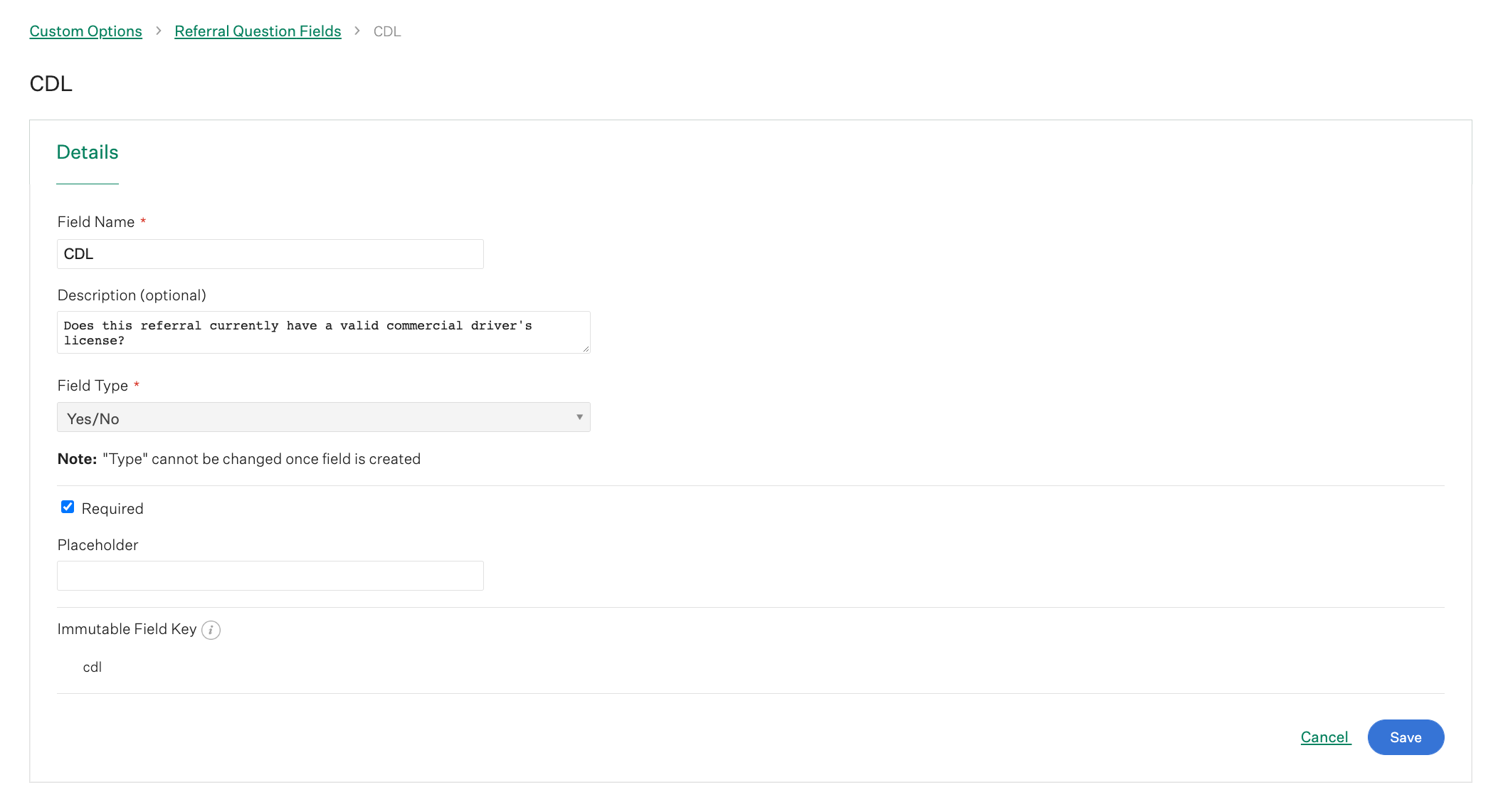Click the Placeholder input field

pyautogui.click(x=271, y=576)
